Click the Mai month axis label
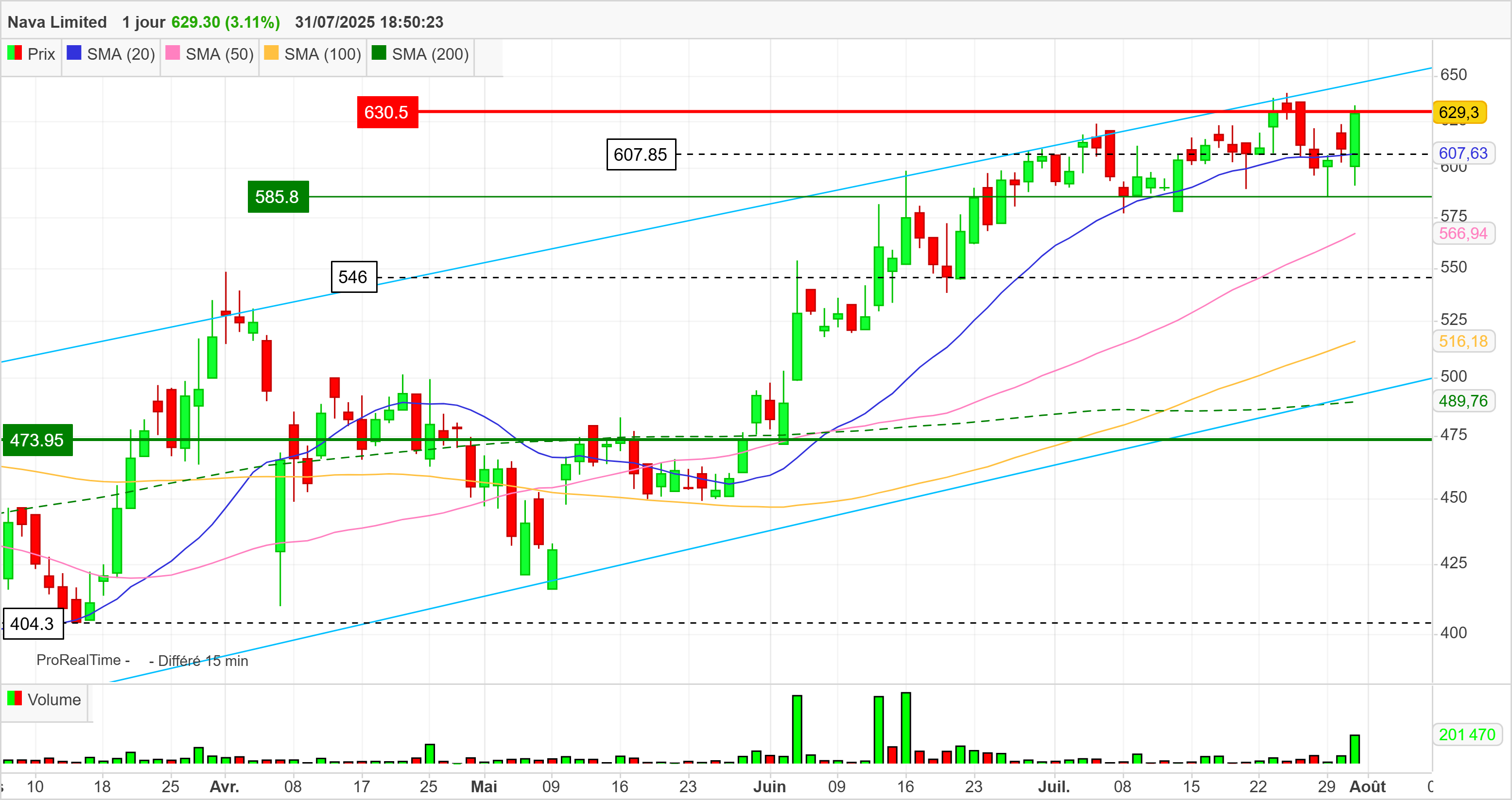The height and width of the screenshot is (800, 1512). (484, 786)
